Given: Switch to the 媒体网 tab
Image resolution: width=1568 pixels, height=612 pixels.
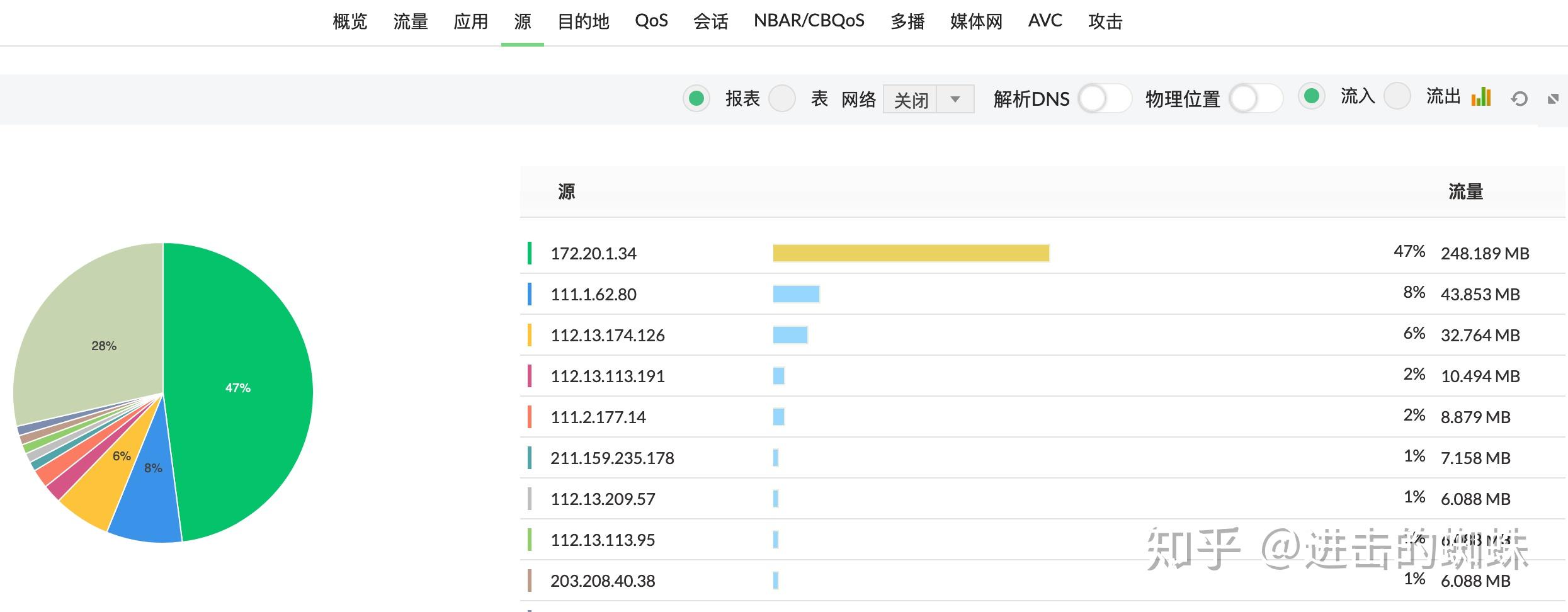Looking at the screenshot, I should coord(976,21).
